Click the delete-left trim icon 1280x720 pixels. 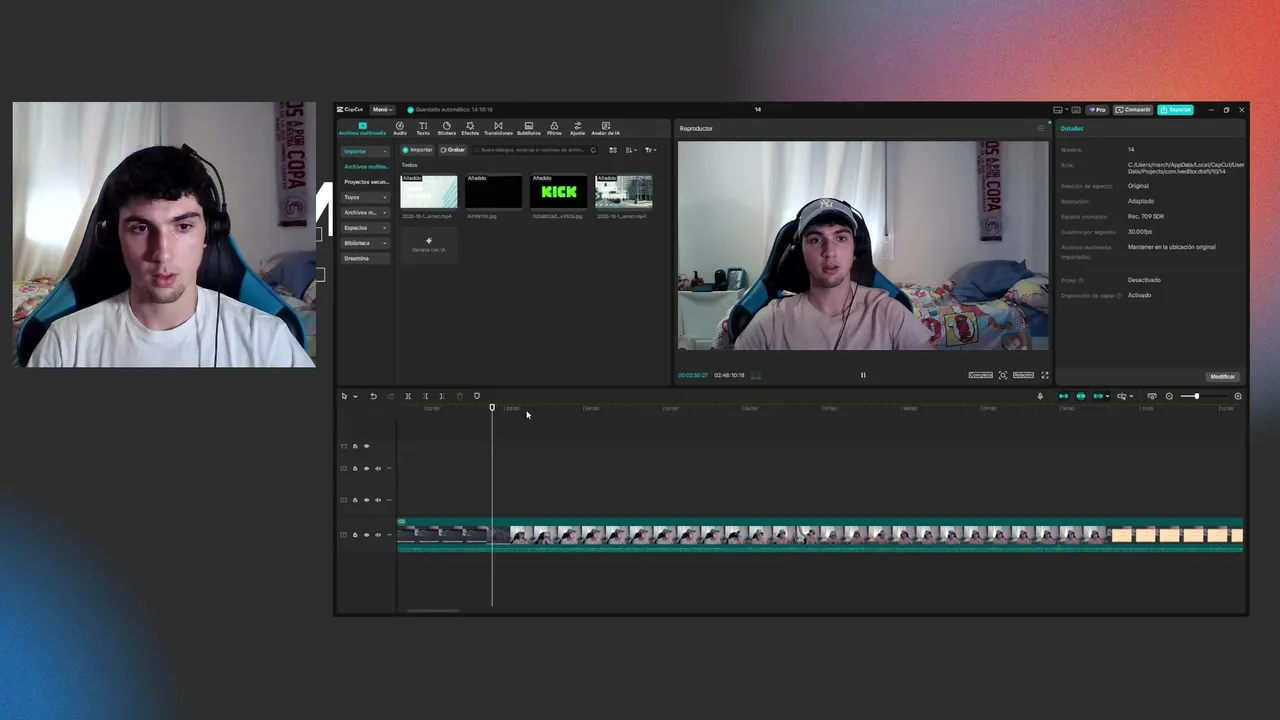[425, 396]
